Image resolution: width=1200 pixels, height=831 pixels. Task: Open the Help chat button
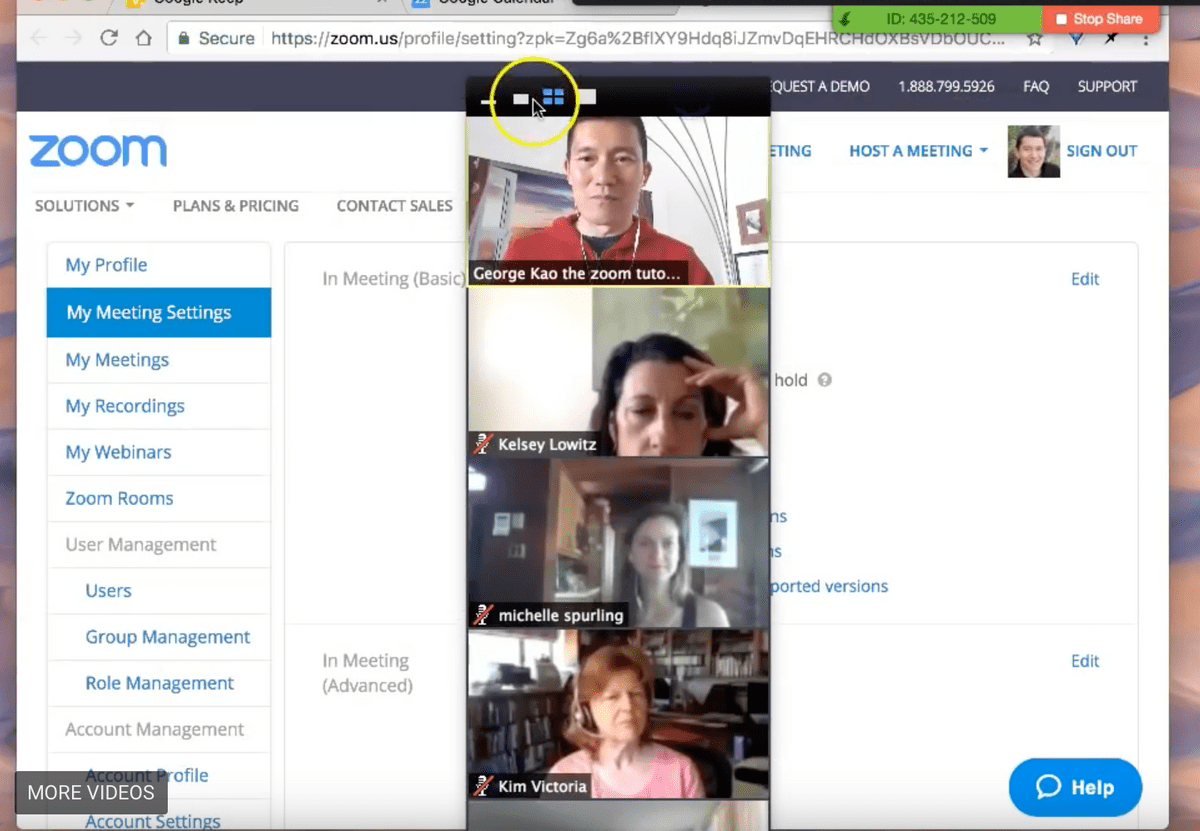tap(1075, 787)
